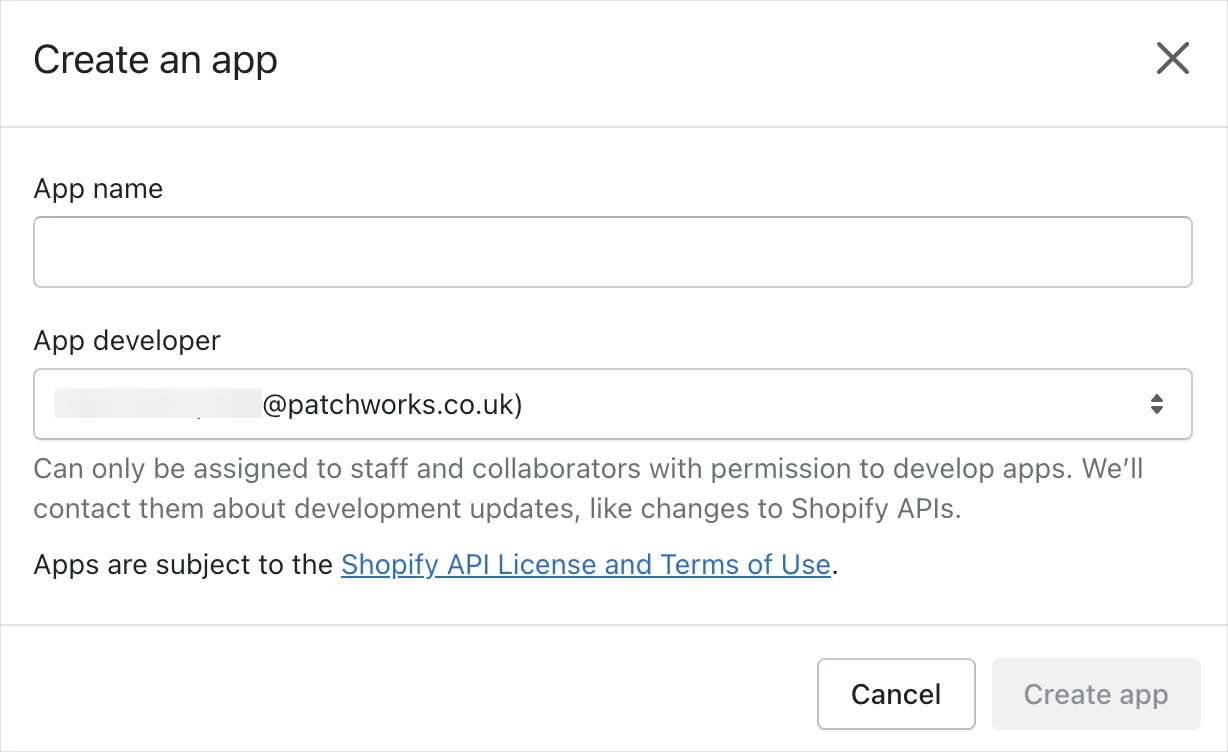
Task: Click the Create app button
Action: coord(1096,694)
